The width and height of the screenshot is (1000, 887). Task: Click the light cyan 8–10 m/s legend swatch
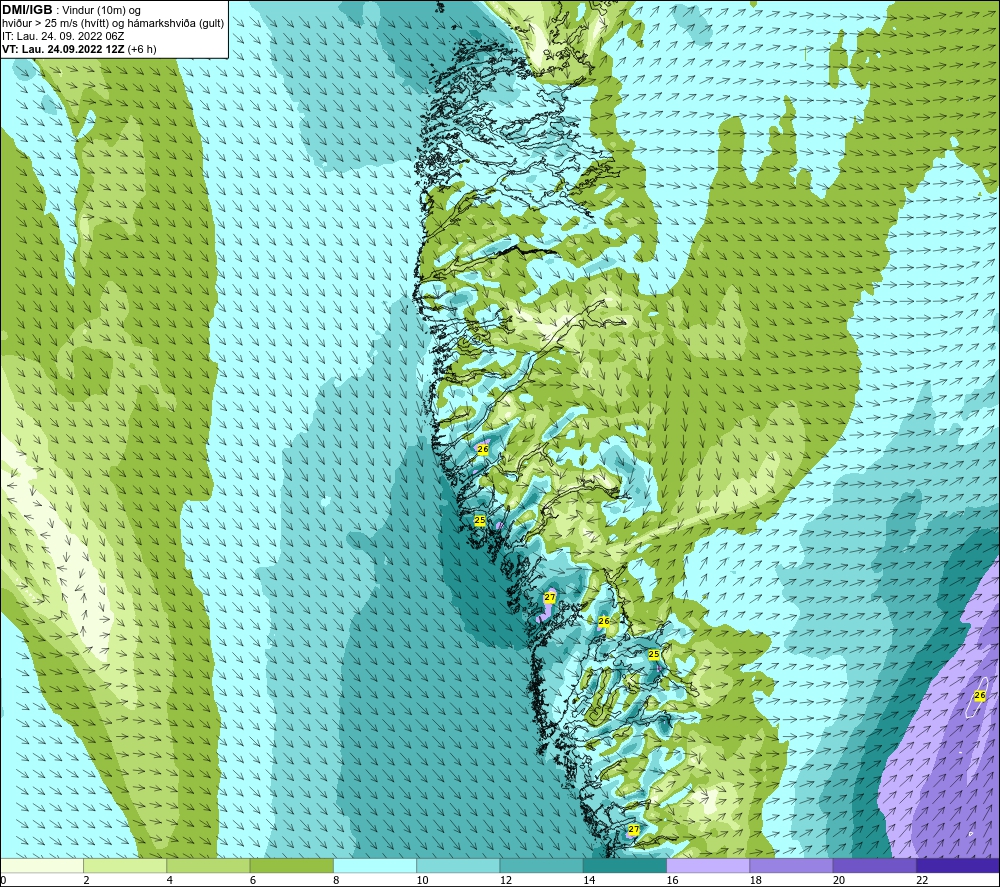(x=375, y=865)
